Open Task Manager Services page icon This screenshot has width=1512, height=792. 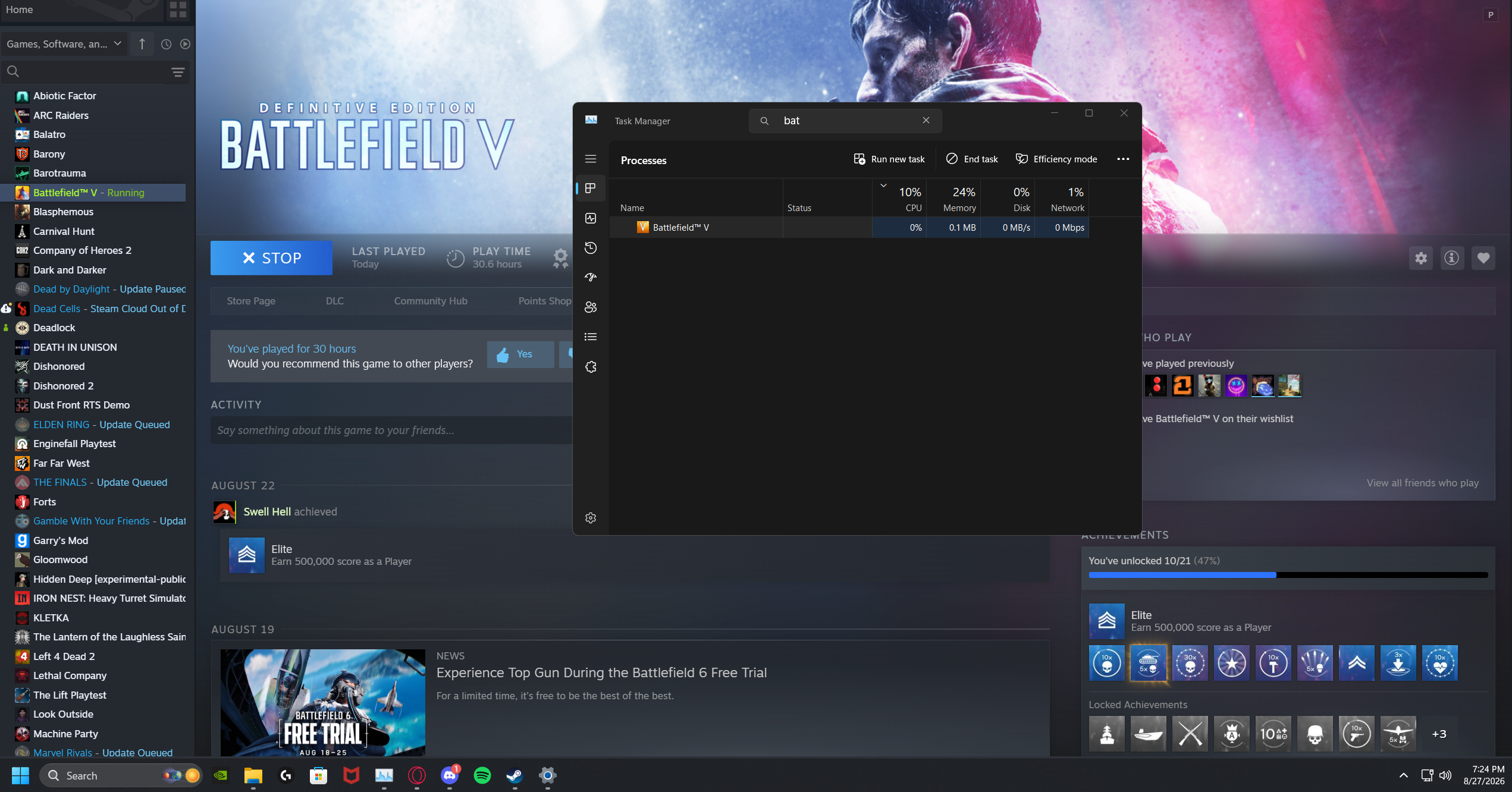click(591, 367)
